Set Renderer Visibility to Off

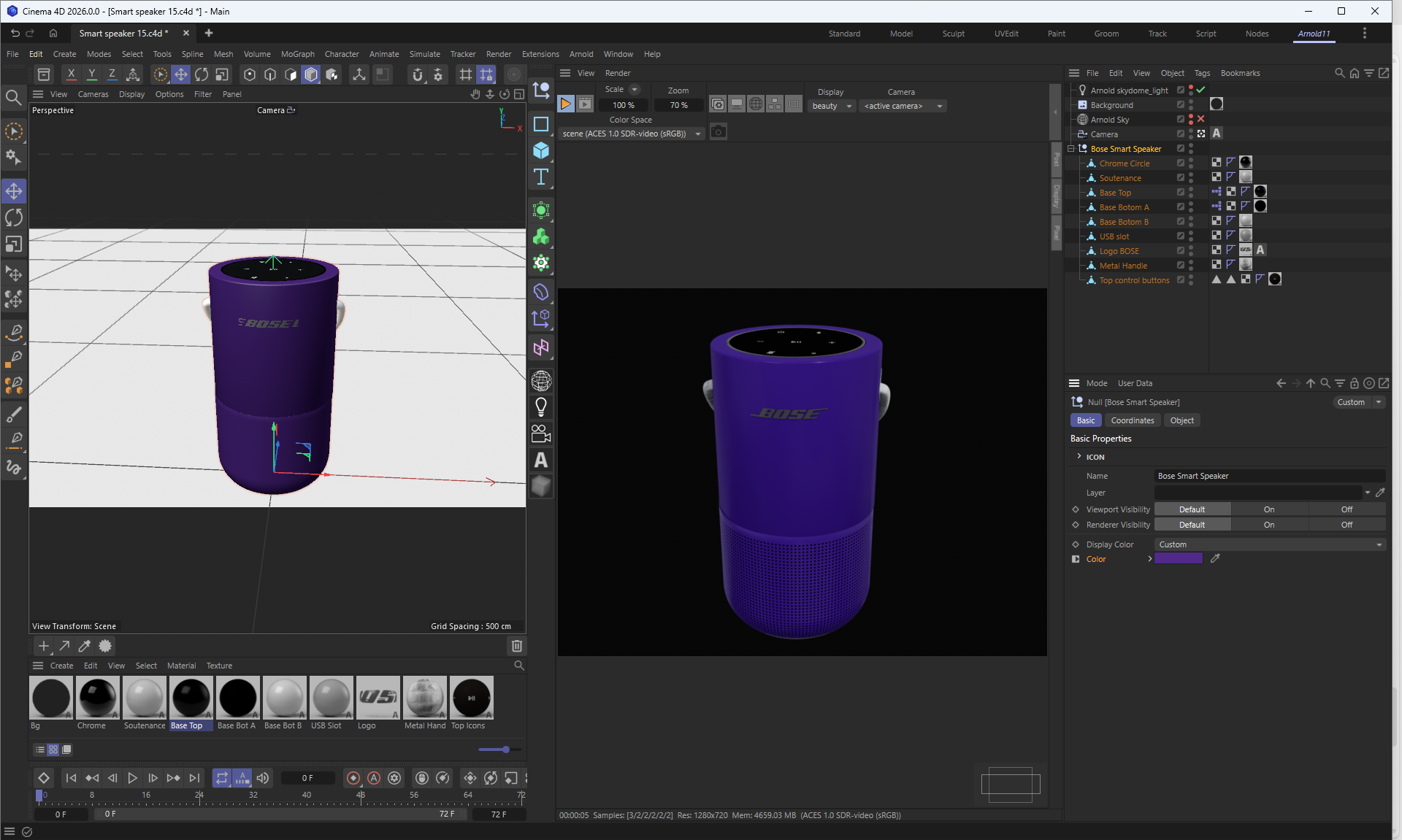click(1347, 525)
